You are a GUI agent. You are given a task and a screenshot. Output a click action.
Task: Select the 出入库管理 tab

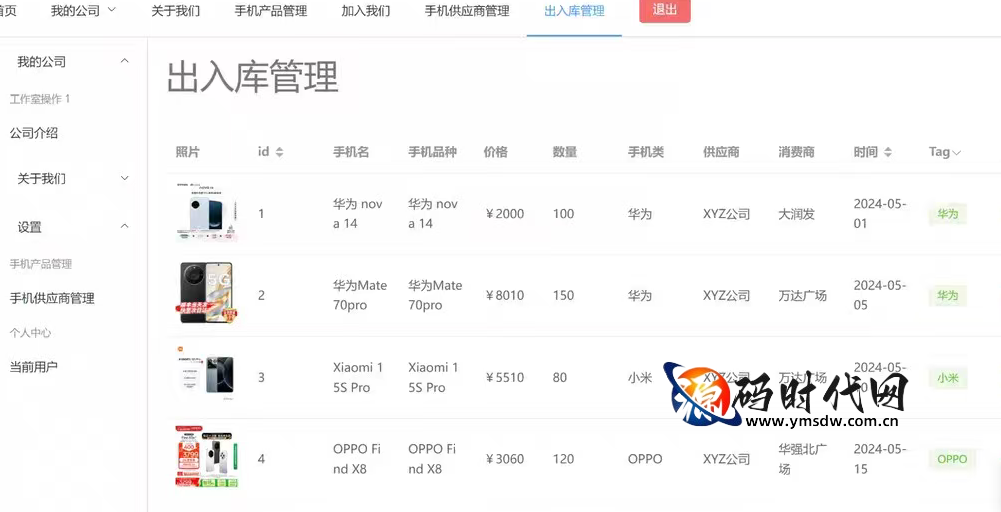574,11
